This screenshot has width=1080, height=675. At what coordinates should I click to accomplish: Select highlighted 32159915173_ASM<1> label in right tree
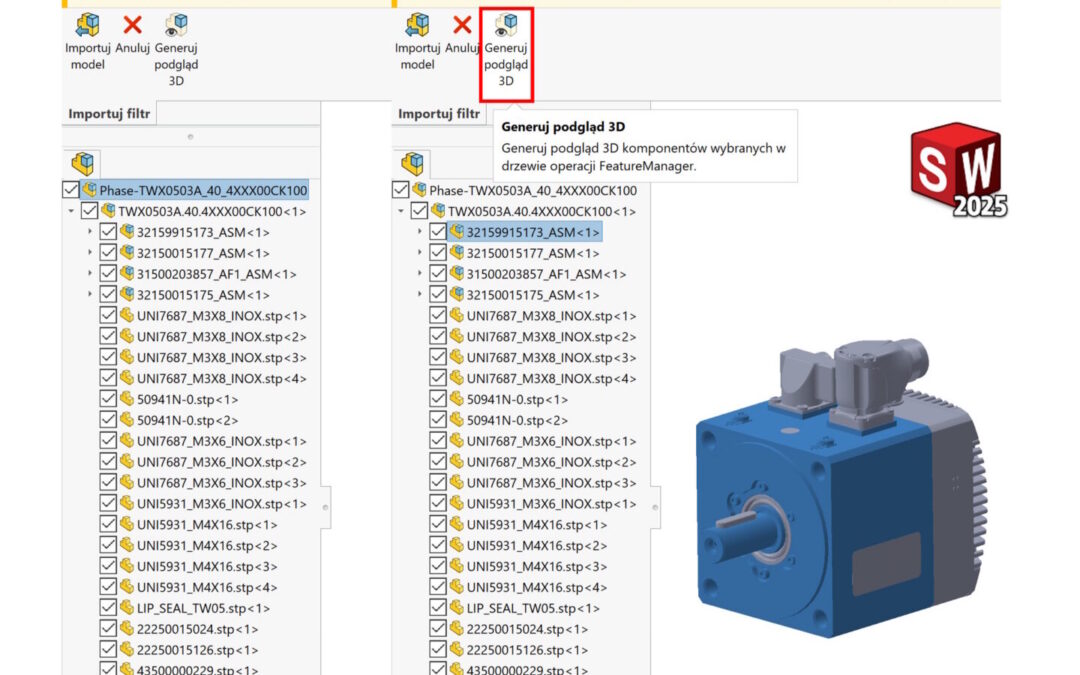(x=533, y=232)
